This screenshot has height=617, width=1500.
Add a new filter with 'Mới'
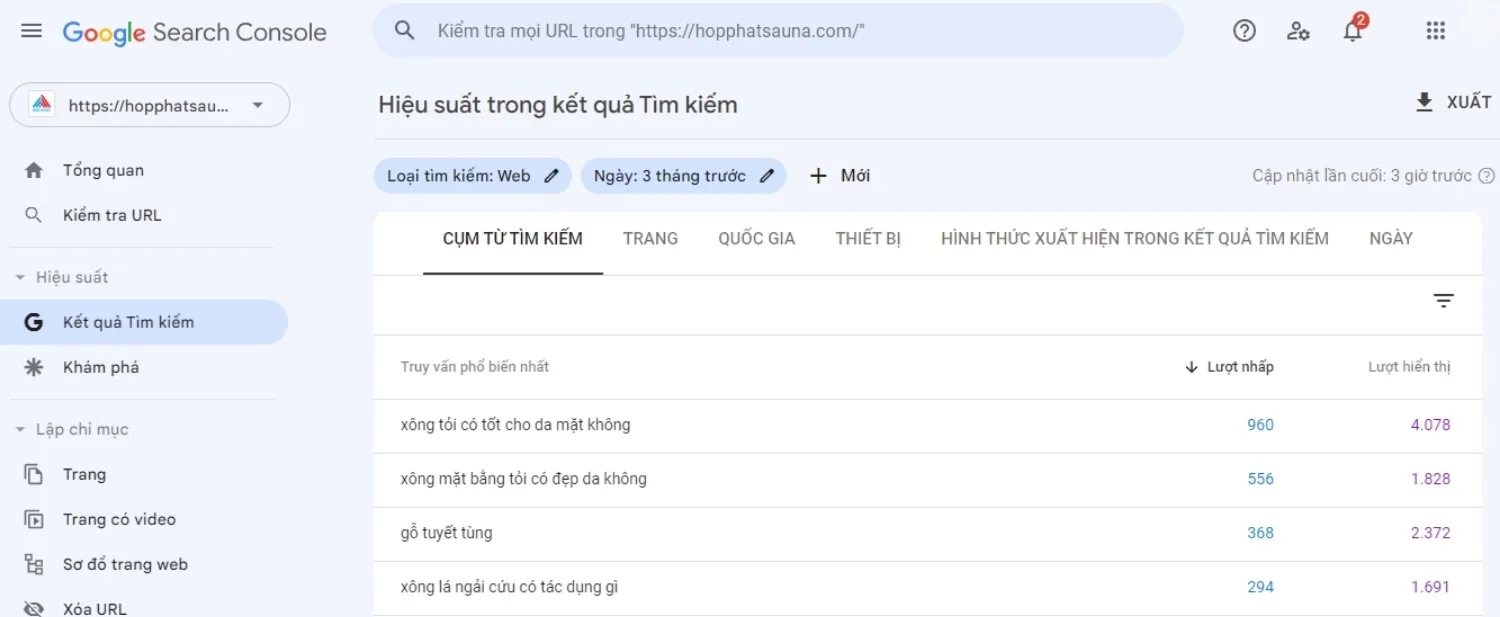click(840, 176)
